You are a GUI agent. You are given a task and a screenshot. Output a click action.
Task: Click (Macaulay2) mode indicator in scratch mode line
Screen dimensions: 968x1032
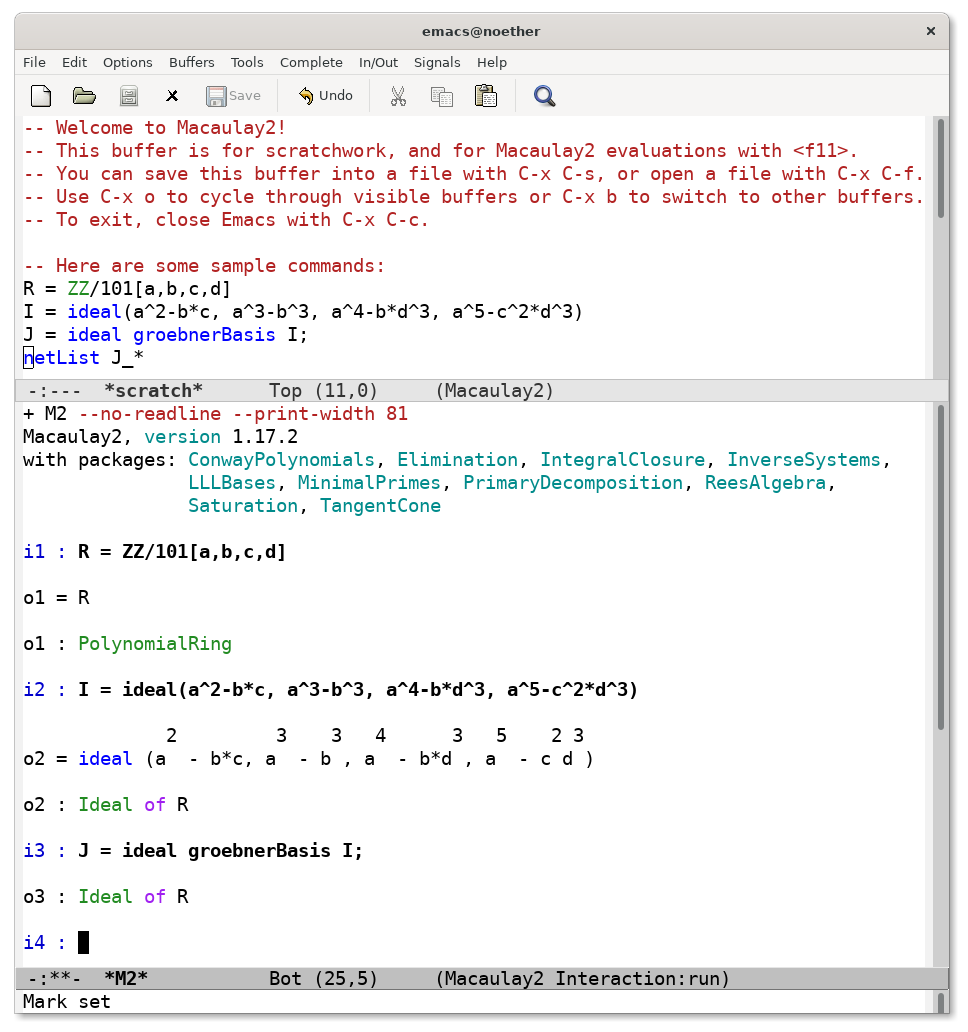point(494,391)
